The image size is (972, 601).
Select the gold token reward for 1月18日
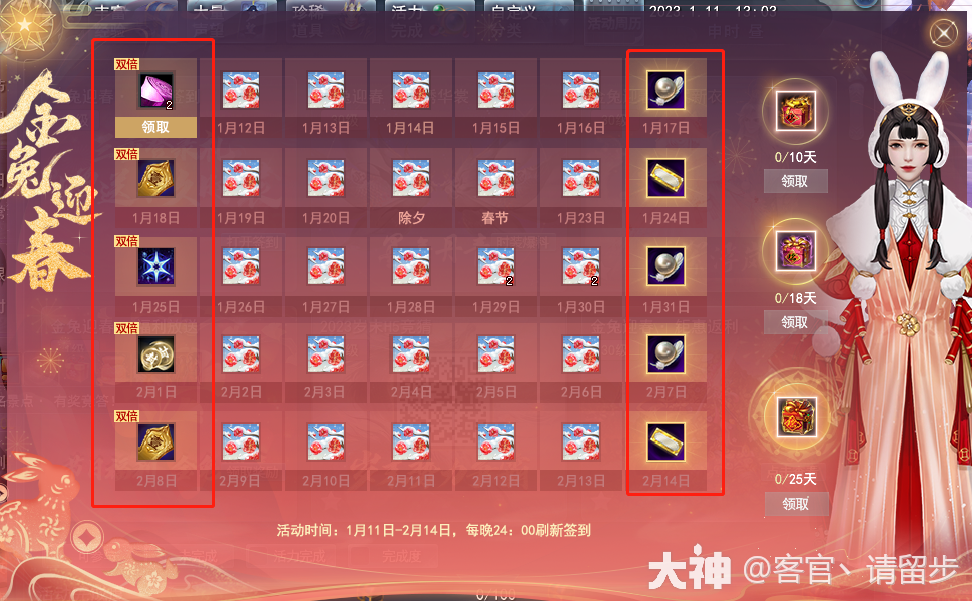coord(156,178)
